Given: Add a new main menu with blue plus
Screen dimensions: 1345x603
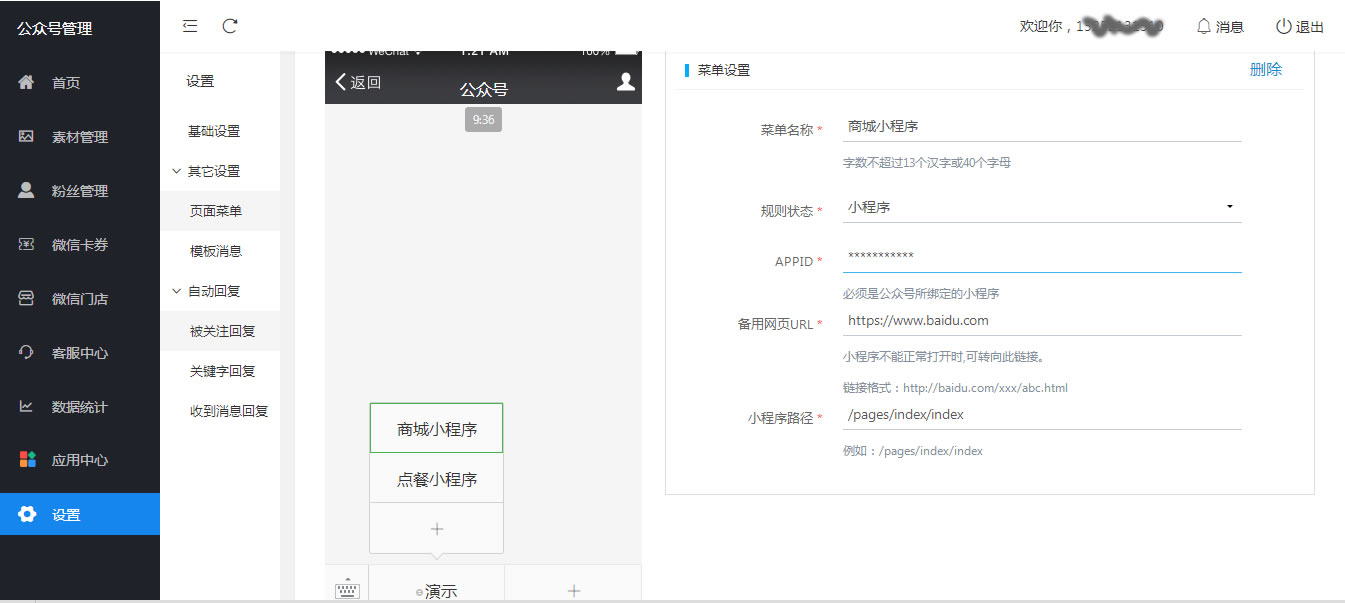Looking at the screenshot, I should pos(573,591).
